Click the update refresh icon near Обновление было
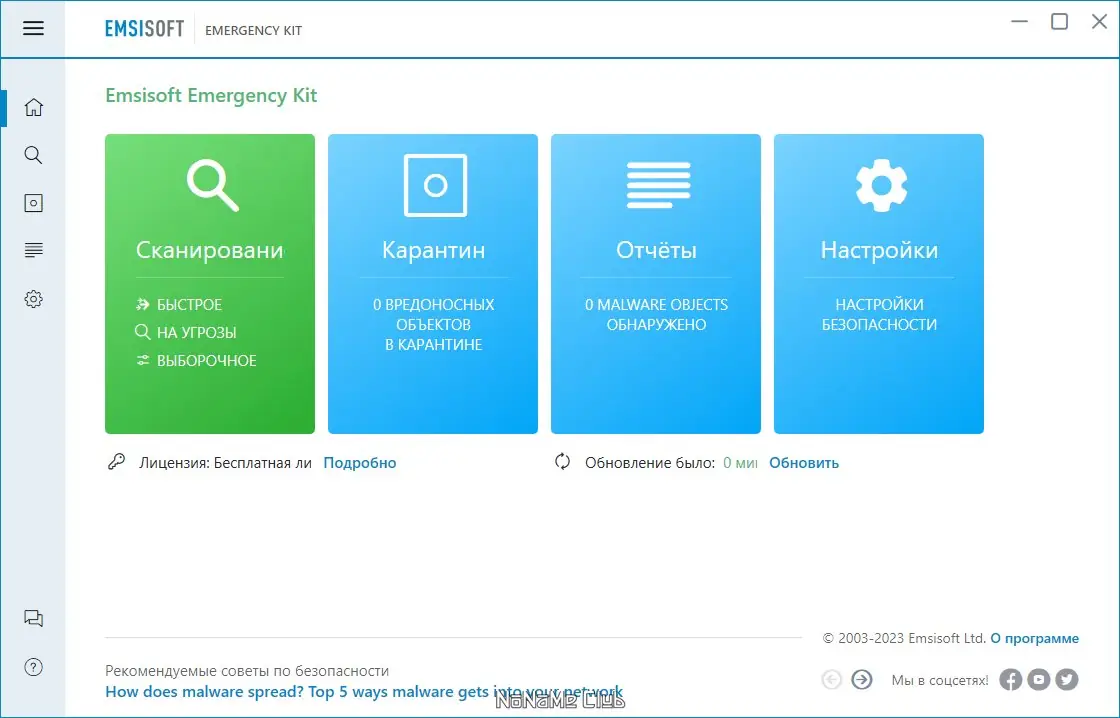This screenshot has width=1120, height=718. (x=561, y=462)
